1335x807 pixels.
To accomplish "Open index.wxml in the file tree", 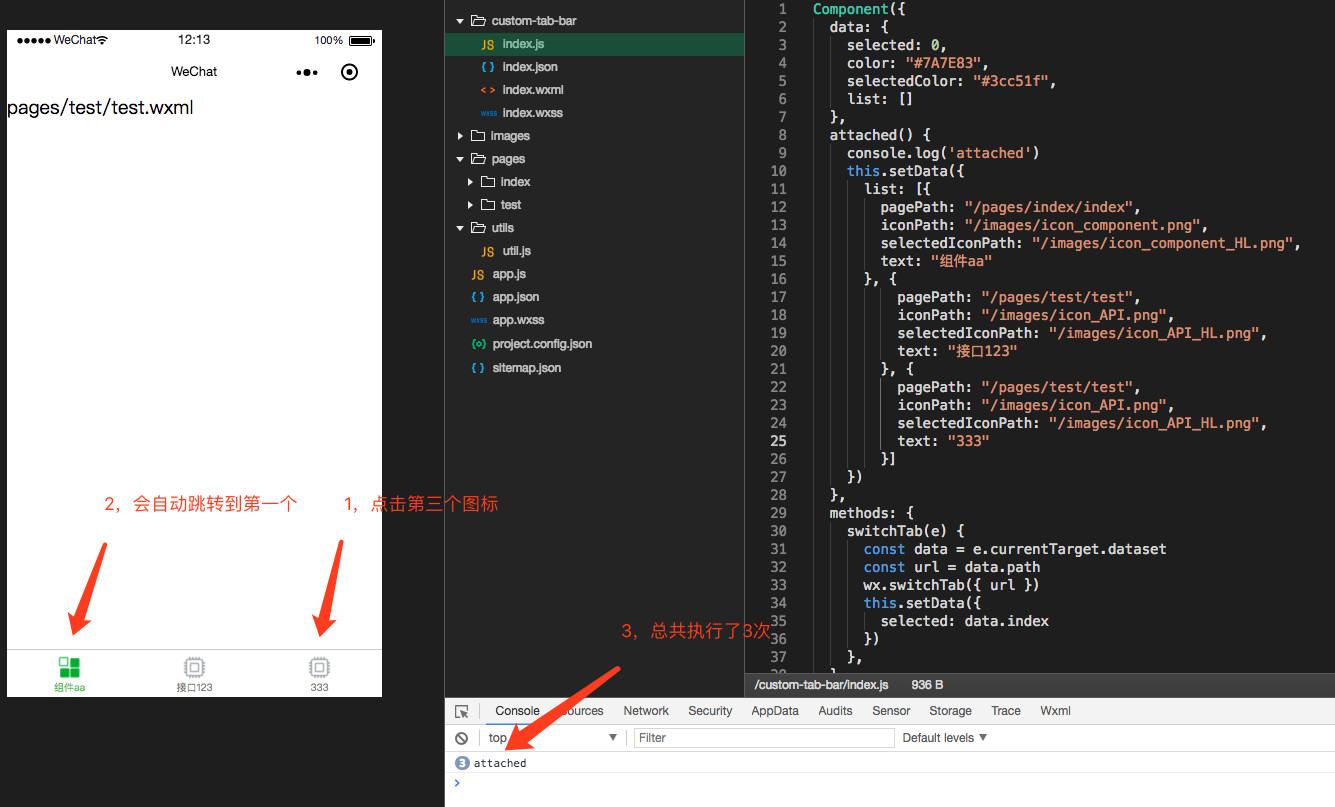I will [533, 90].
